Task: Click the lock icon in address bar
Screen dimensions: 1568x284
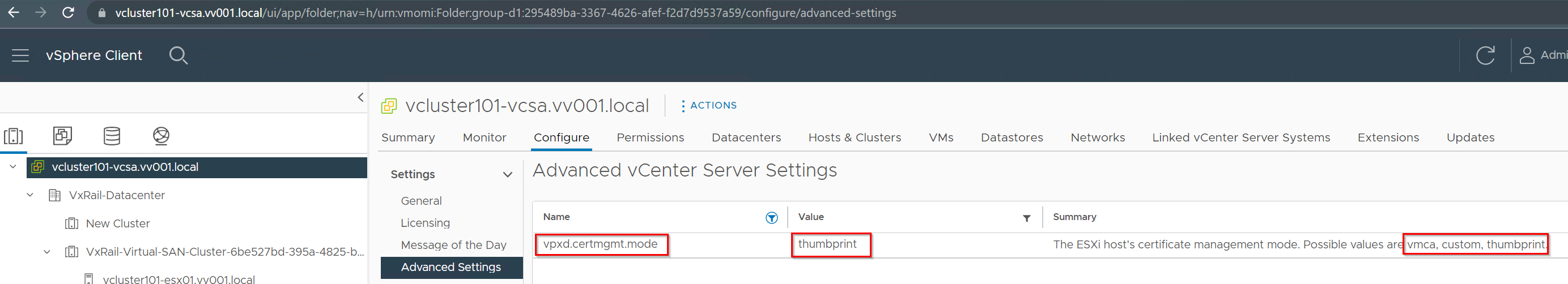Action: coord(101,13)
